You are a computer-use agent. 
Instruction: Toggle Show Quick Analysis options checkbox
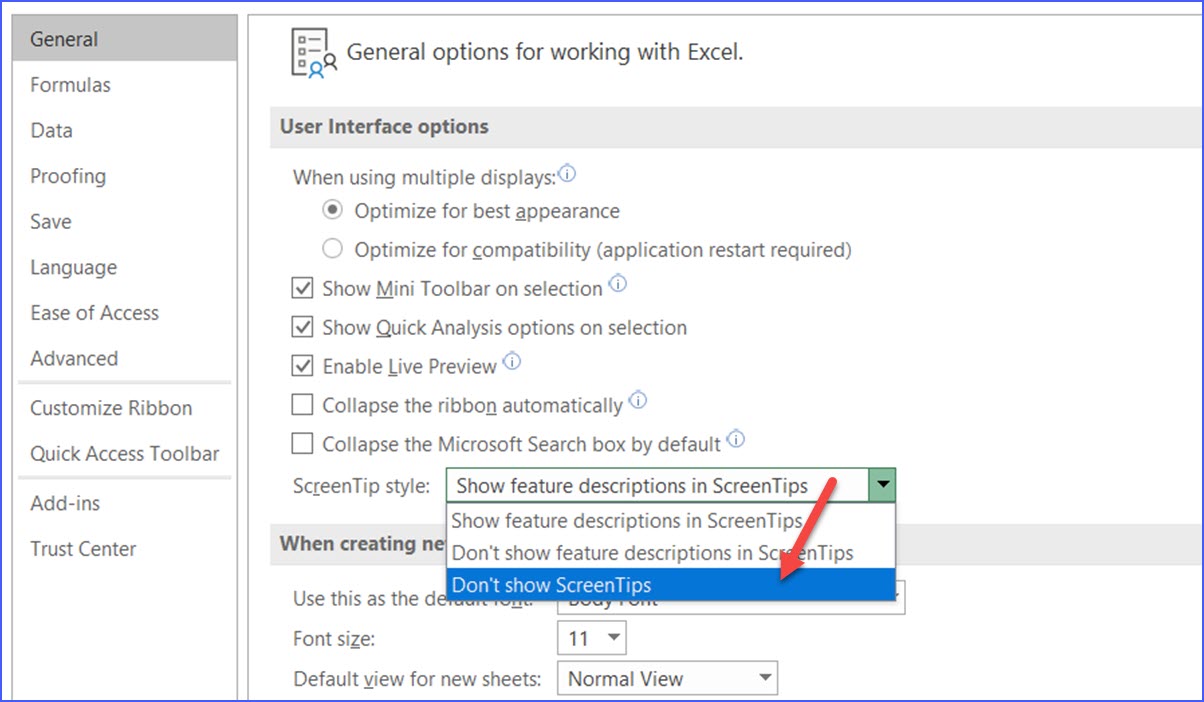[302, 327]
